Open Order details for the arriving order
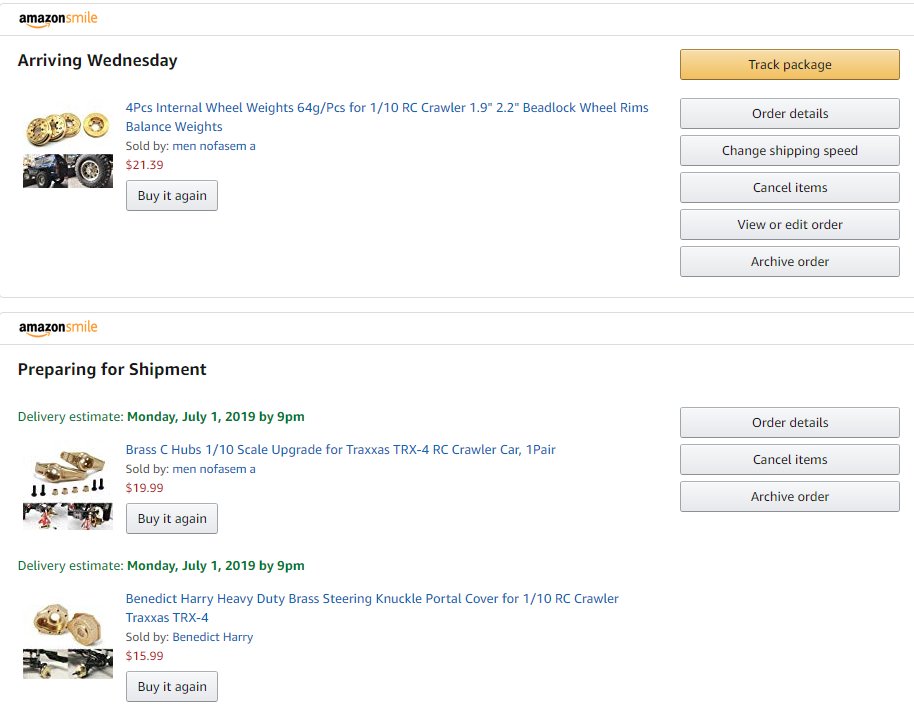914x712 pixels. [x=789, y=114]
